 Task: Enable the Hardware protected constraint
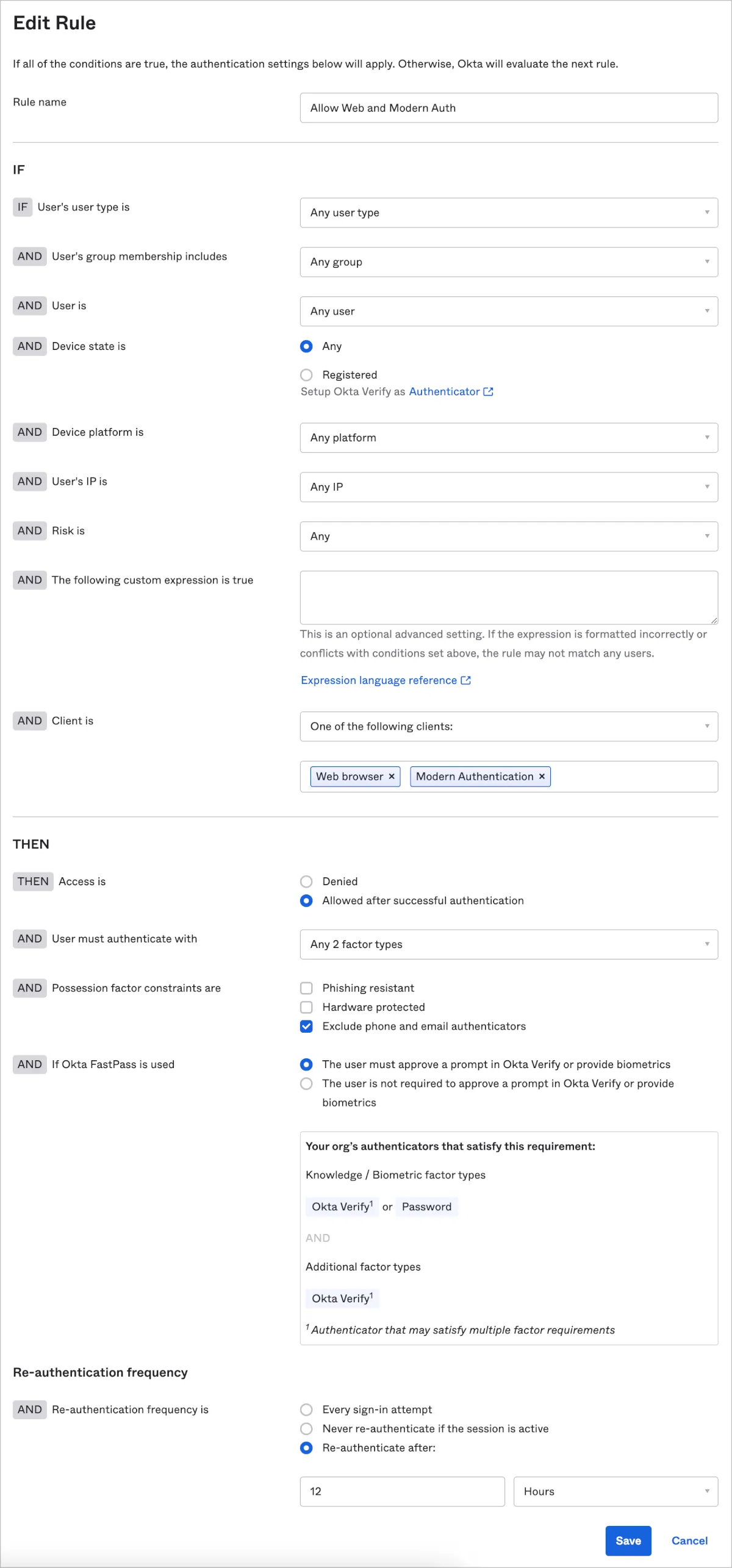(306, 1007)
